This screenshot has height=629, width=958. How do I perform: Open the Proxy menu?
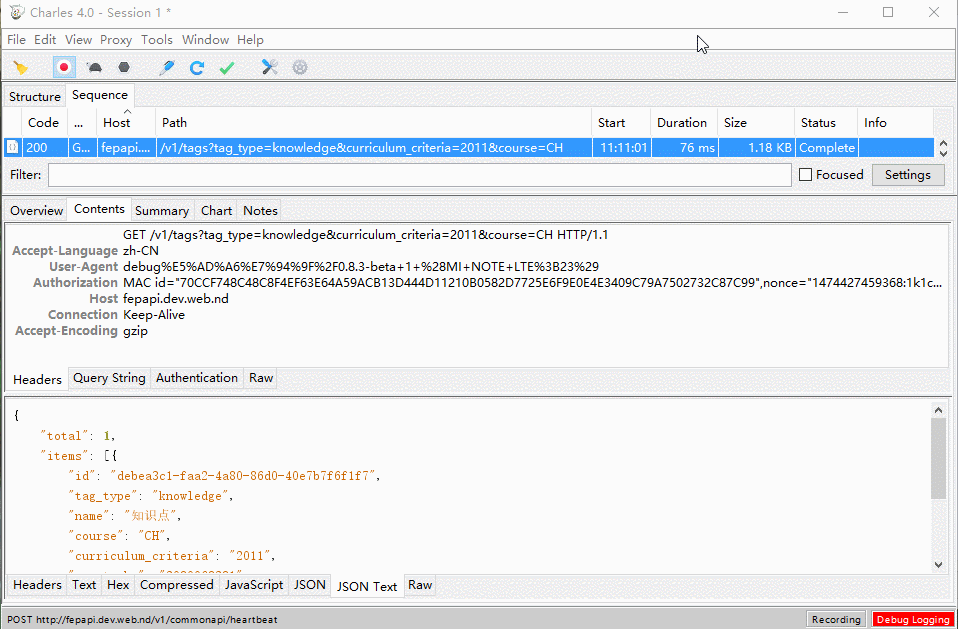(115, 40)
